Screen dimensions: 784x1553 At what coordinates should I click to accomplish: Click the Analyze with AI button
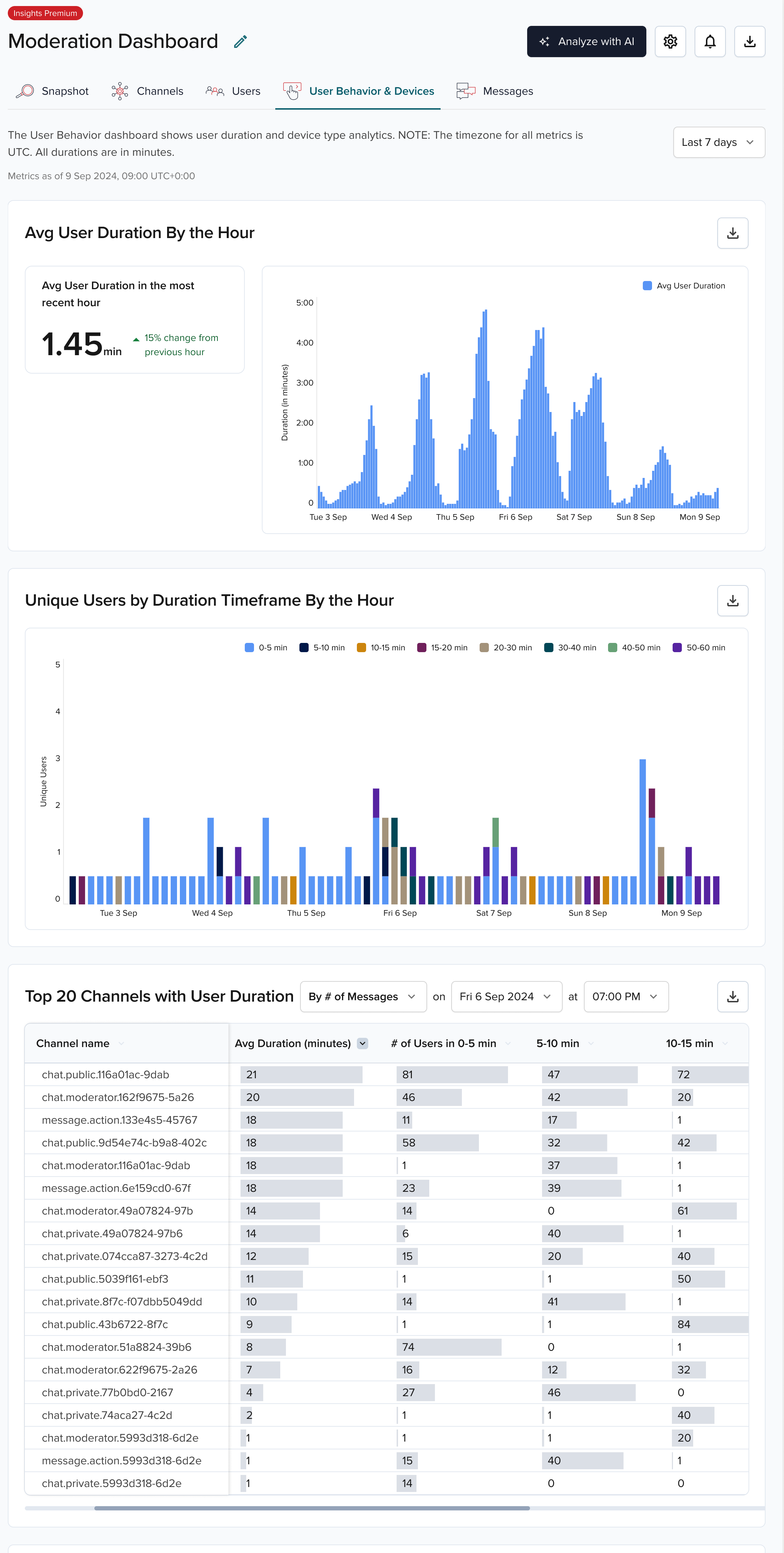586,41
